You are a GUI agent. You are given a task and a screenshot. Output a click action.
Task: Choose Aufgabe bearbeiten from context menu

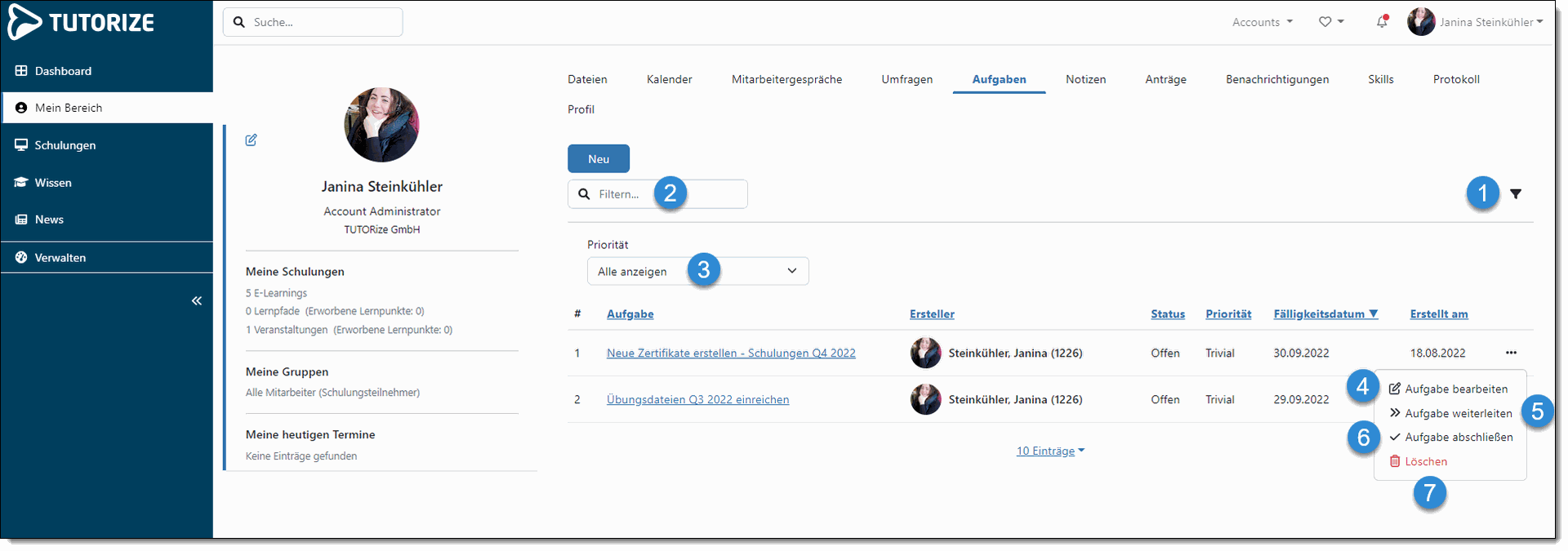[1449, 389]
